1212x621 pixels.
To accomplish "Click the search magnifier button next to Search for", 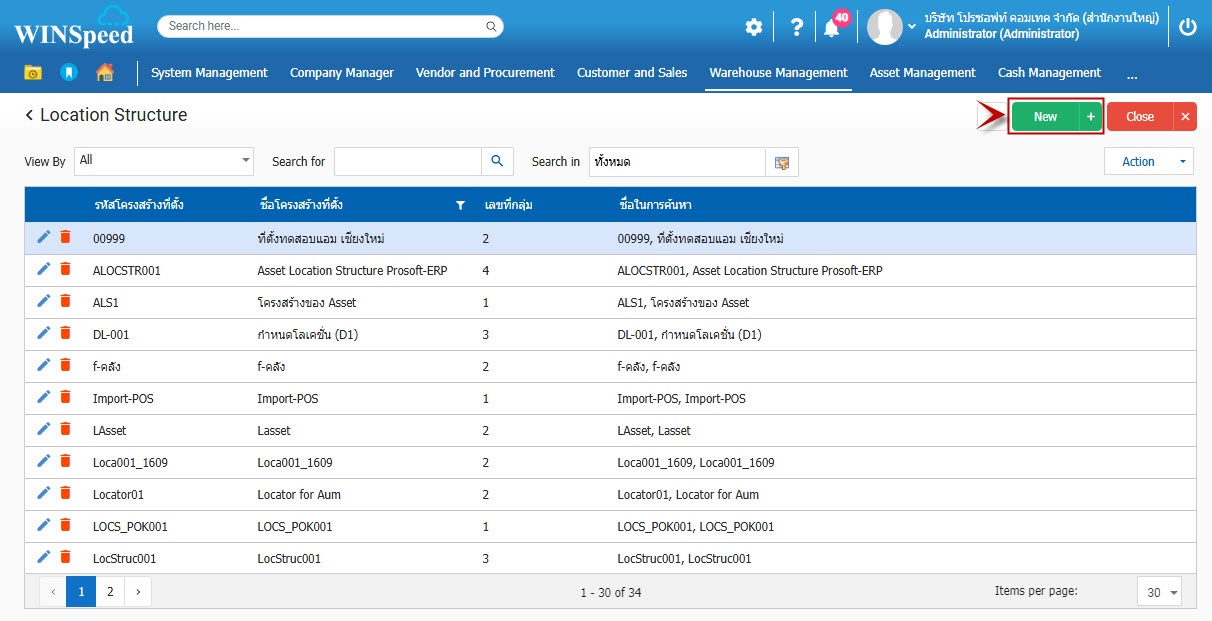I will coord(497,161).
